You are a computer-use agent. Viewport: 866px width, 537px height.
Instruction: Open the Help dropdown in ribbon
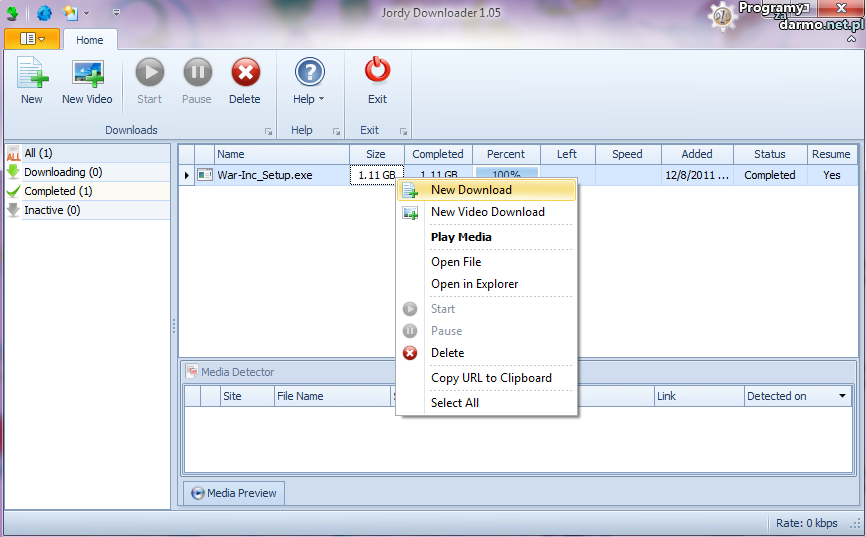click(309, 81)
